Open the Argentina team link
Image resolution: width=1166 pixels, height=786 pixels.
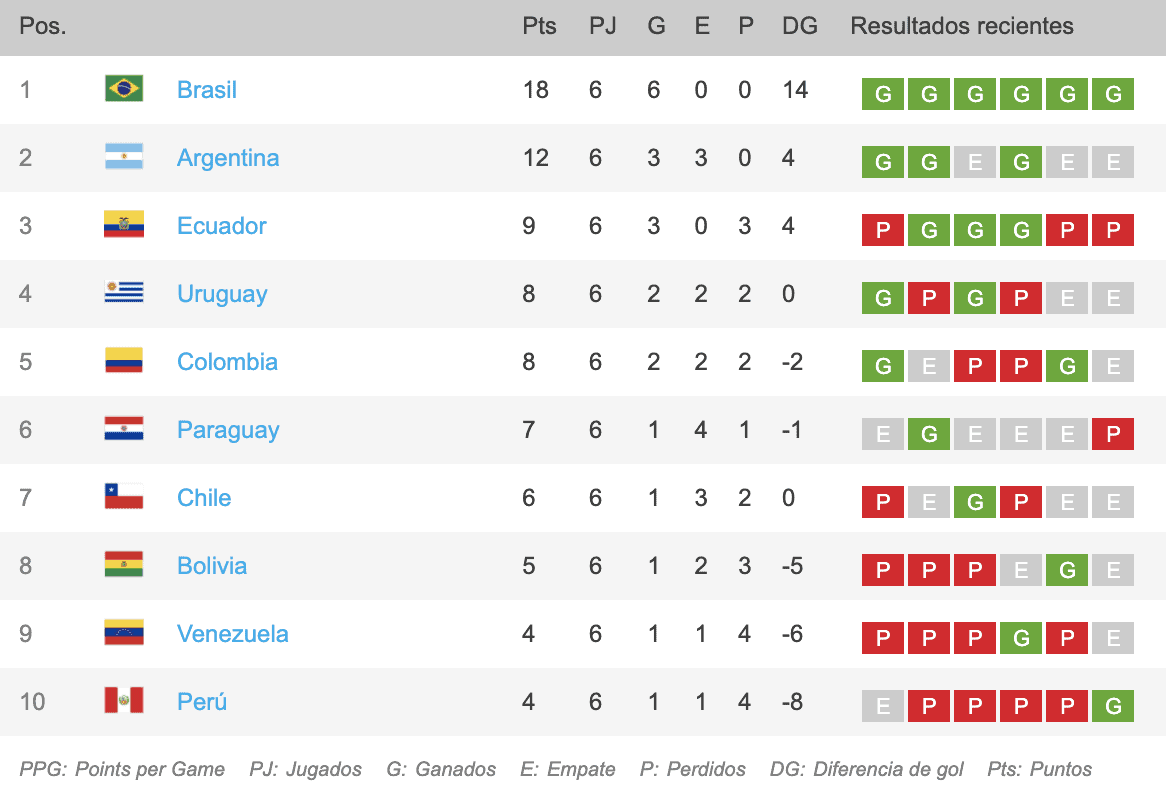click(228, 158)
